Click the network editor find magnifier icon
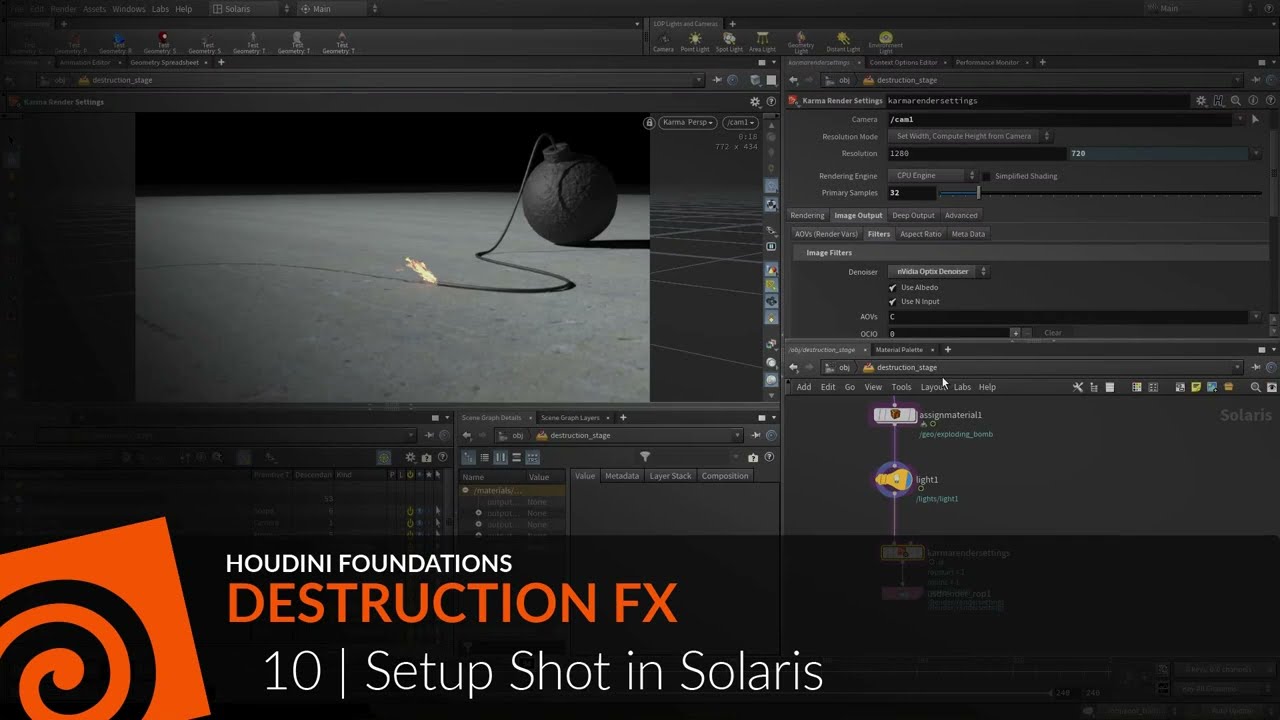 pyautogui.click(x=1256, y=387)
